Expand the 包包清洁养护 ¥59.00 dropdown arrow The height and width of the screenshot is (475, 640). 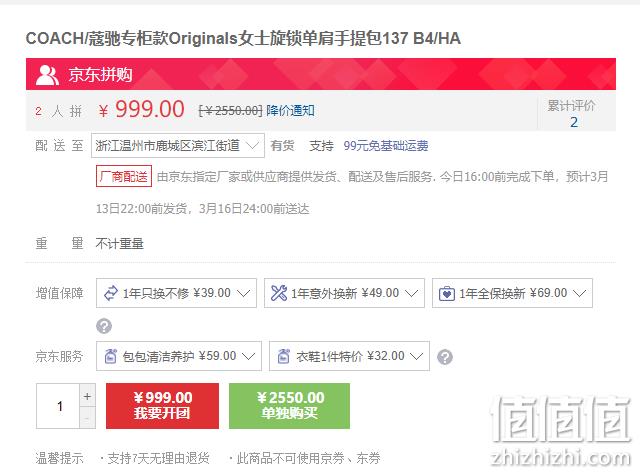click(249, 356)
